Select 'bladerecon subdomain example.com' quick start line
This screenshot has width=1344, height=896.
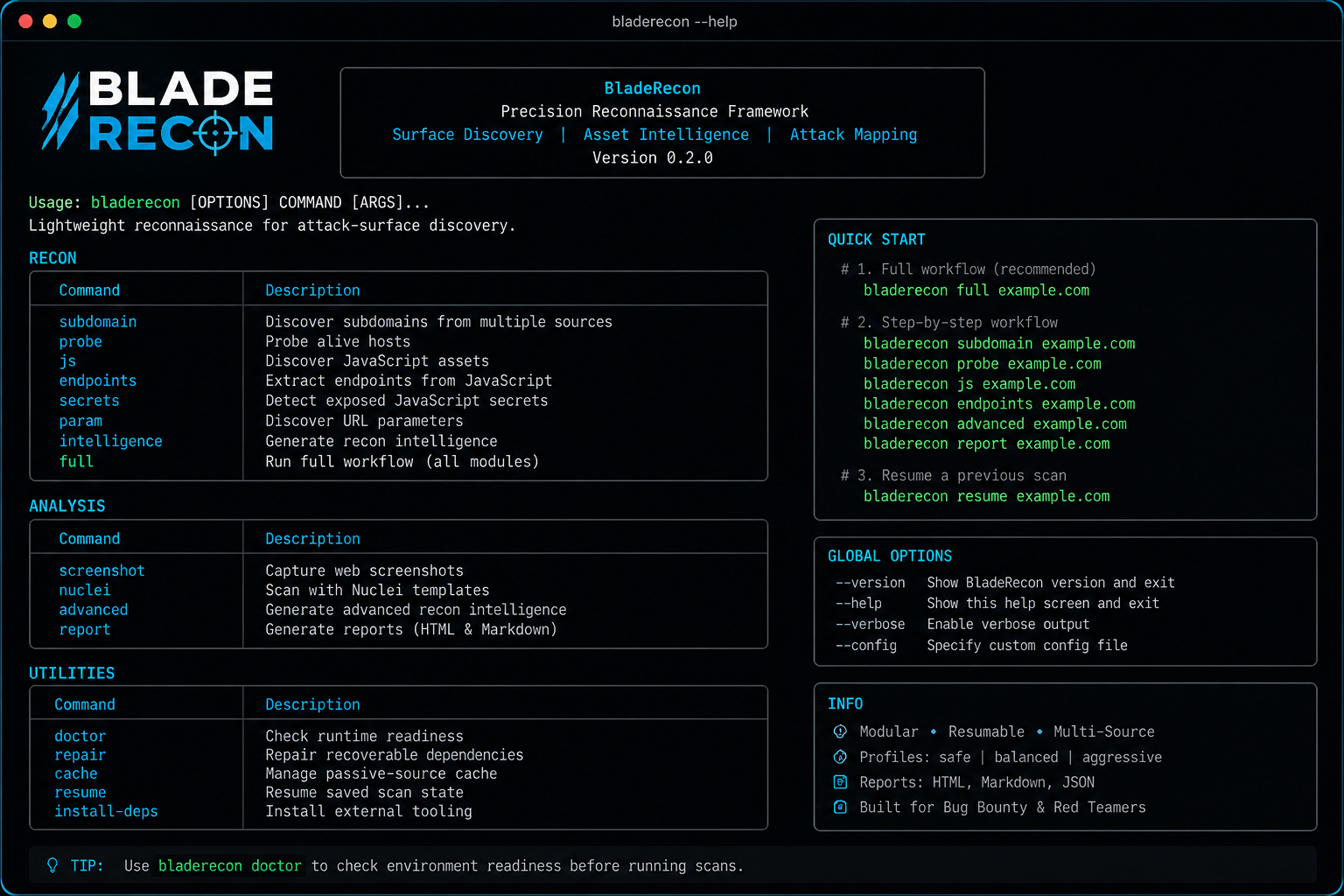(x=999, y=344)
